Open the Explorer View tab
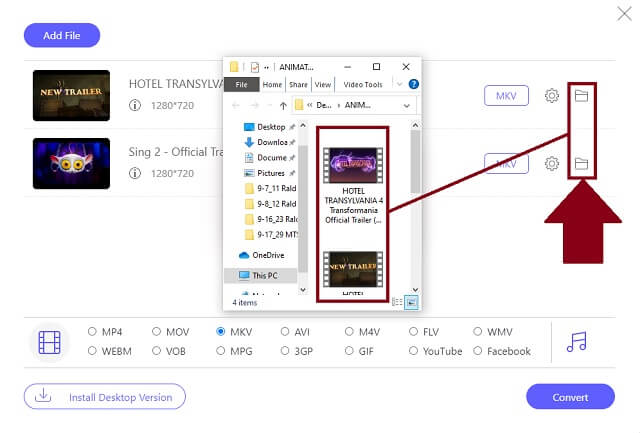The height and width of the screenshot is (433, 640). click(323, 84)
